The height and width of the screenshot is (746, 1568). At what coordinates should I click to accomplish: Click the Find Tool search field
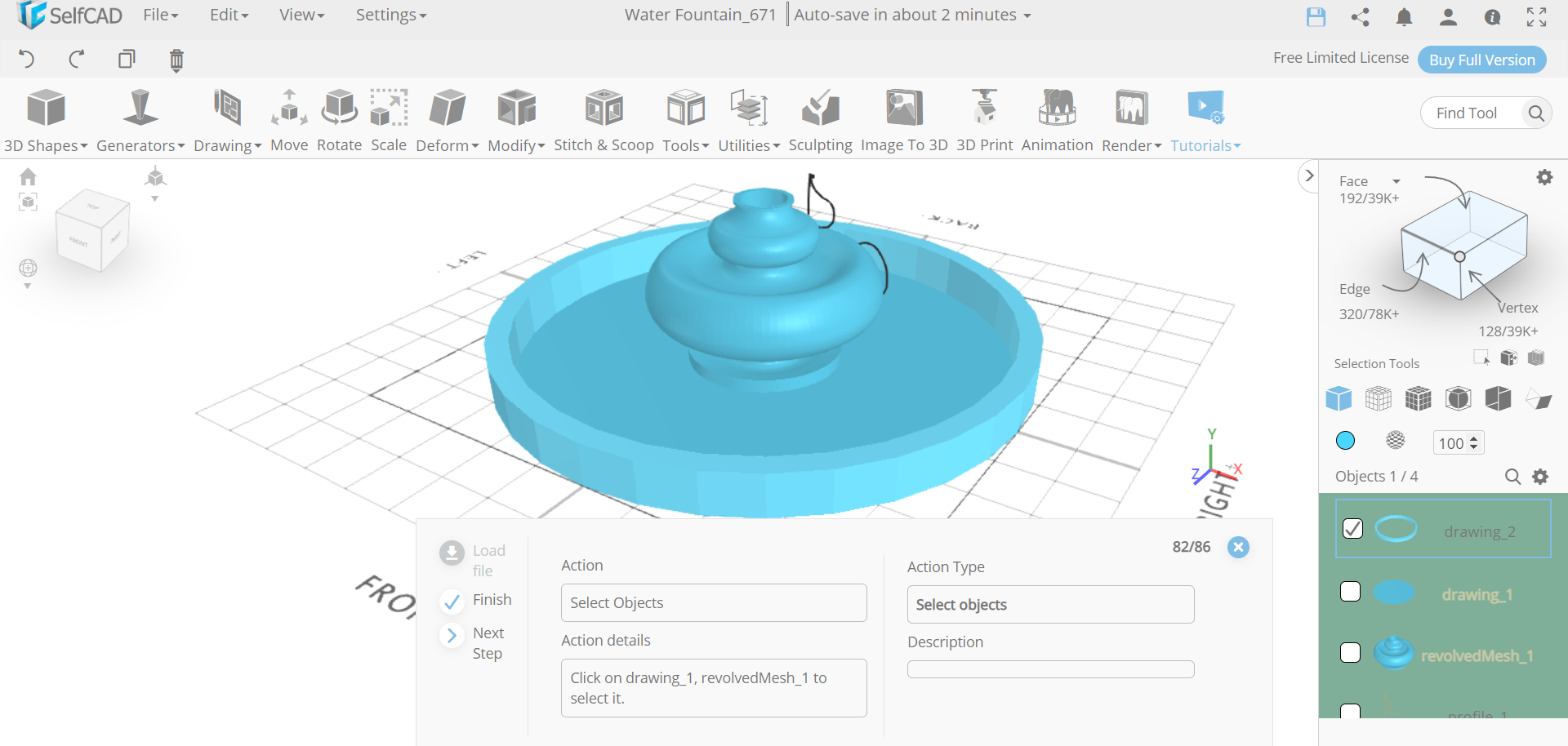tap(1470, 113)
